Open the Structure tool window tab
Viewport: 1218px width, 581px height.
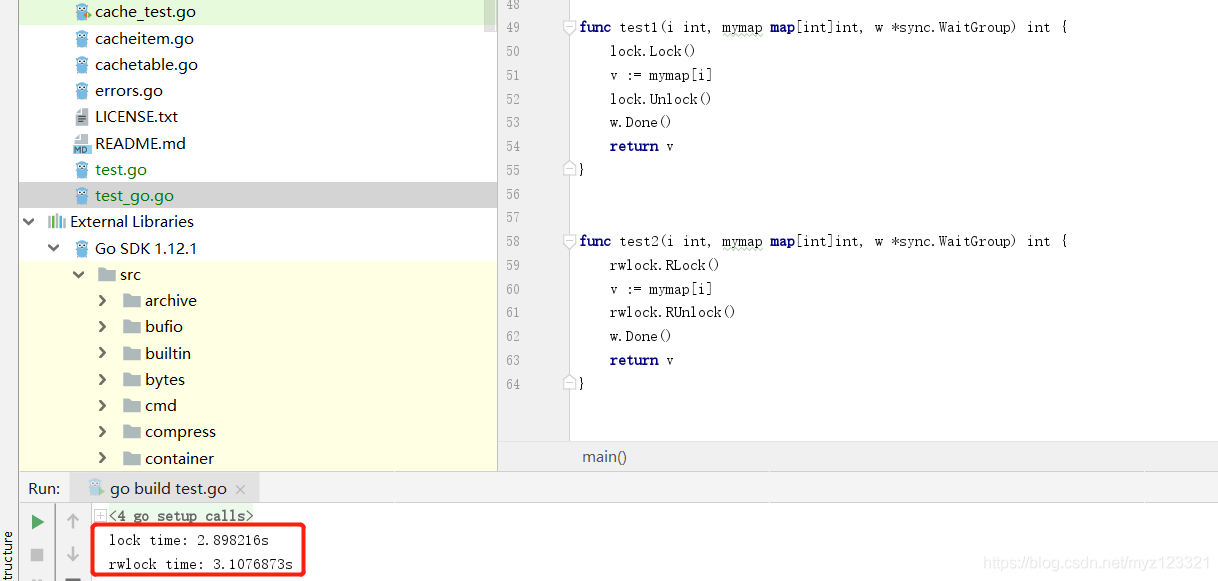8,555
